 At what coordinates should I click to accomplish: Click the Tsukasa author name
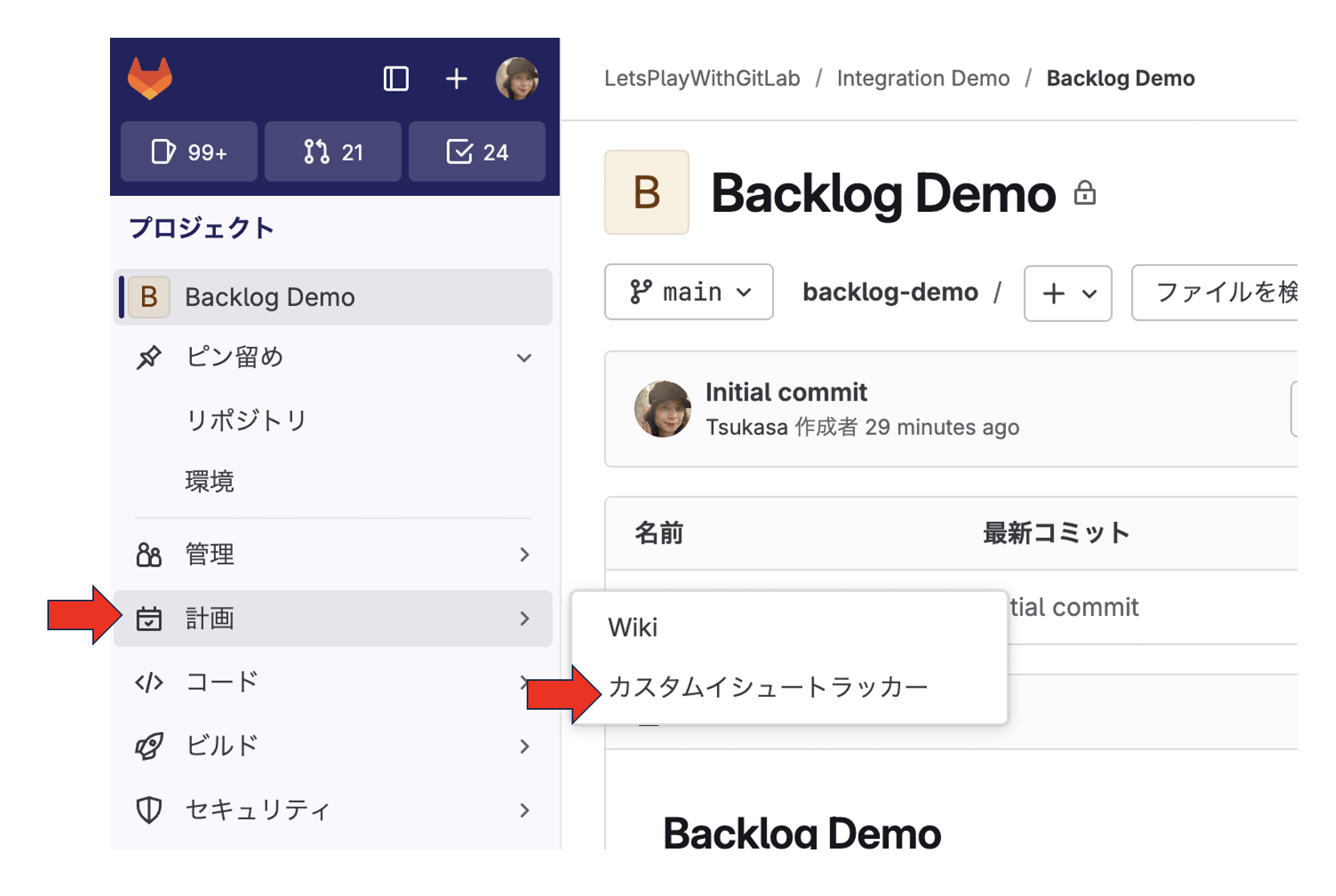[747, 427]
